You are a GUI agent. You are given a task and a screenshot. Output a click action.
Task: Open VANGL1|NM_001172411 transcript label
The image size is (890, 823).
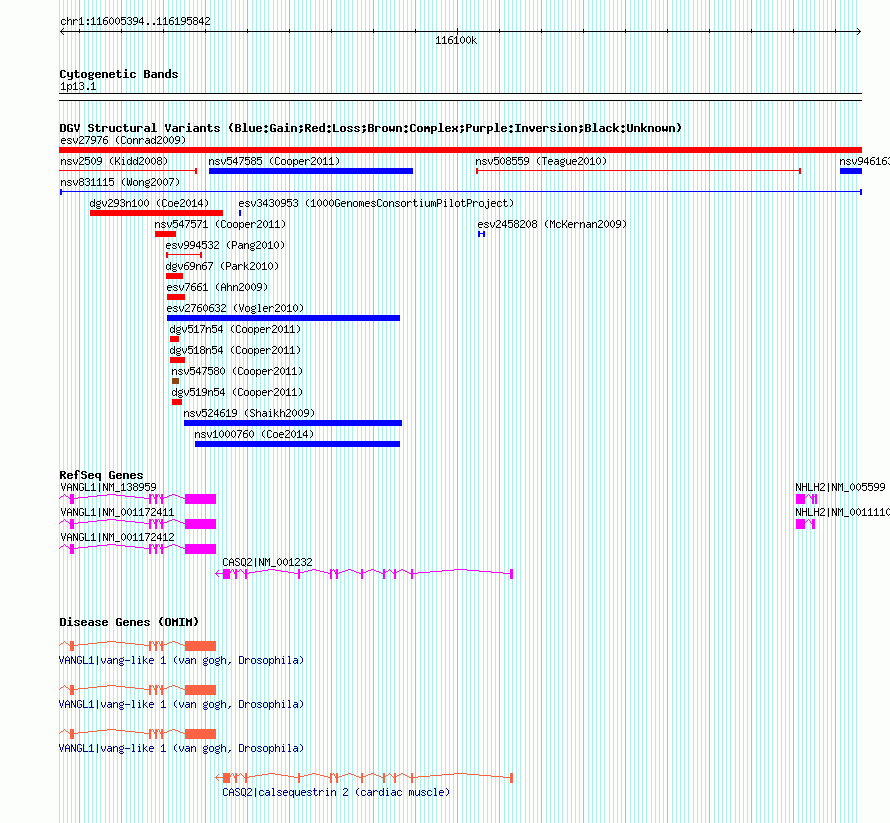point(117,512)
